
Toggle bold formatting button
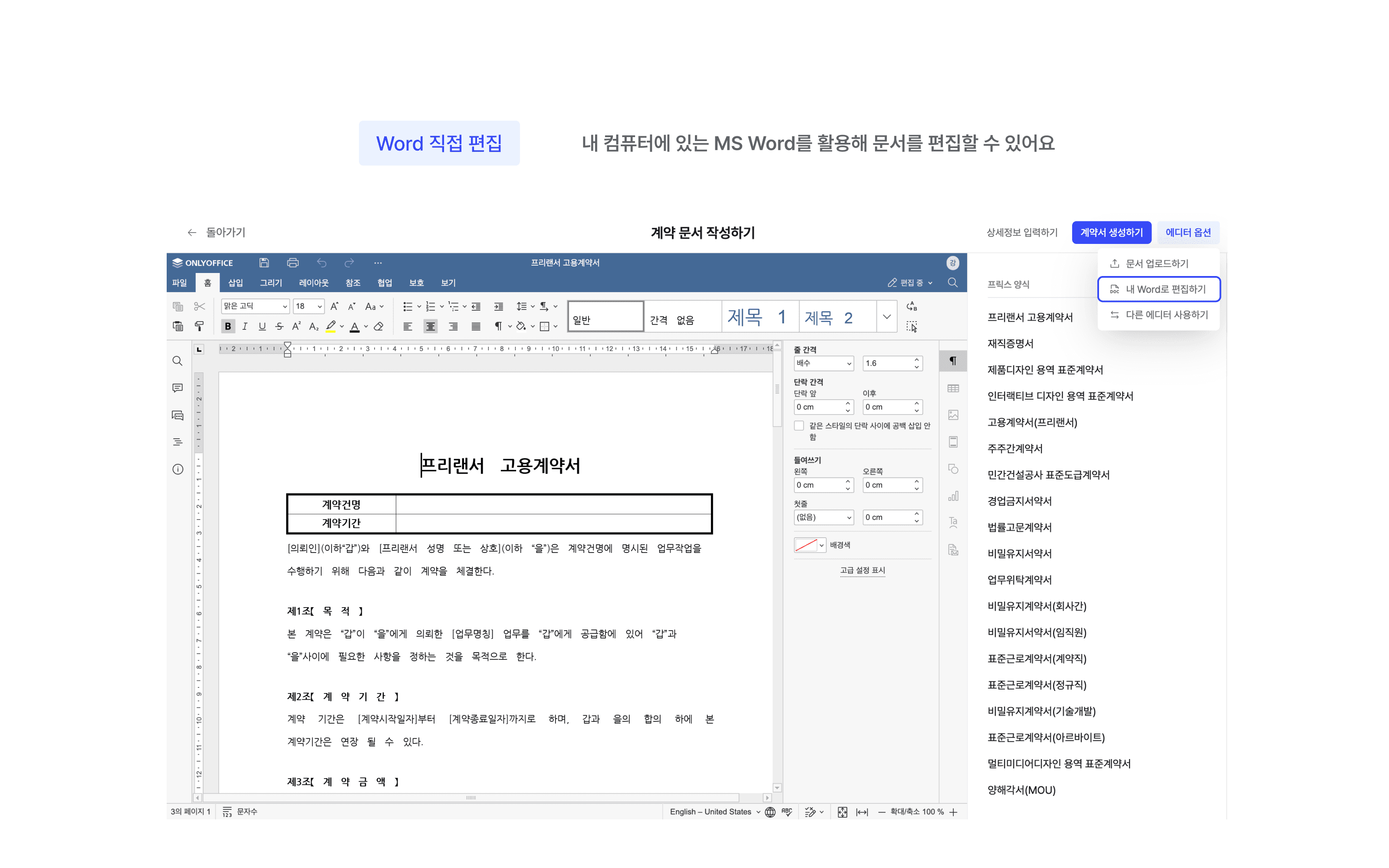coord(228,326)
